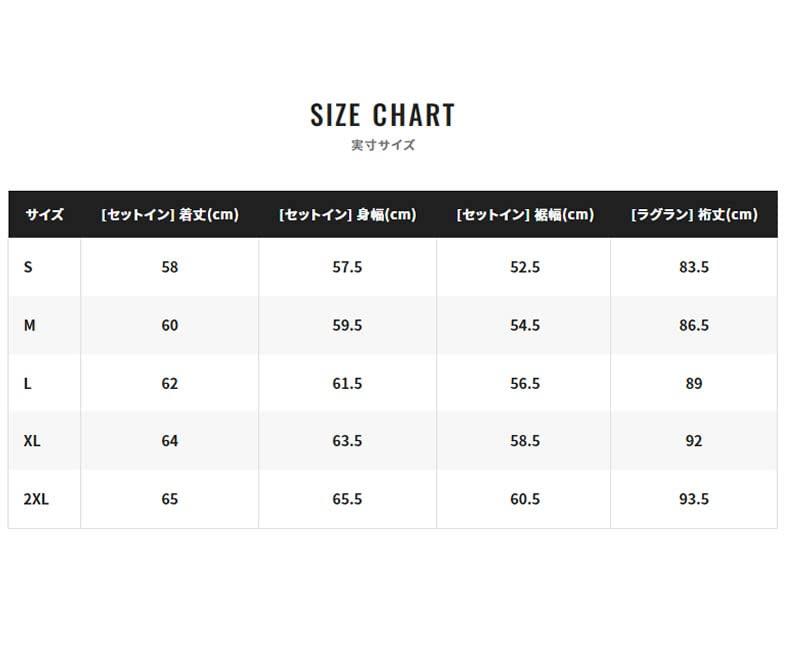This screenshot has height=650, width=787.
Task: Select the サイズ column header
Action: point(44,214)
